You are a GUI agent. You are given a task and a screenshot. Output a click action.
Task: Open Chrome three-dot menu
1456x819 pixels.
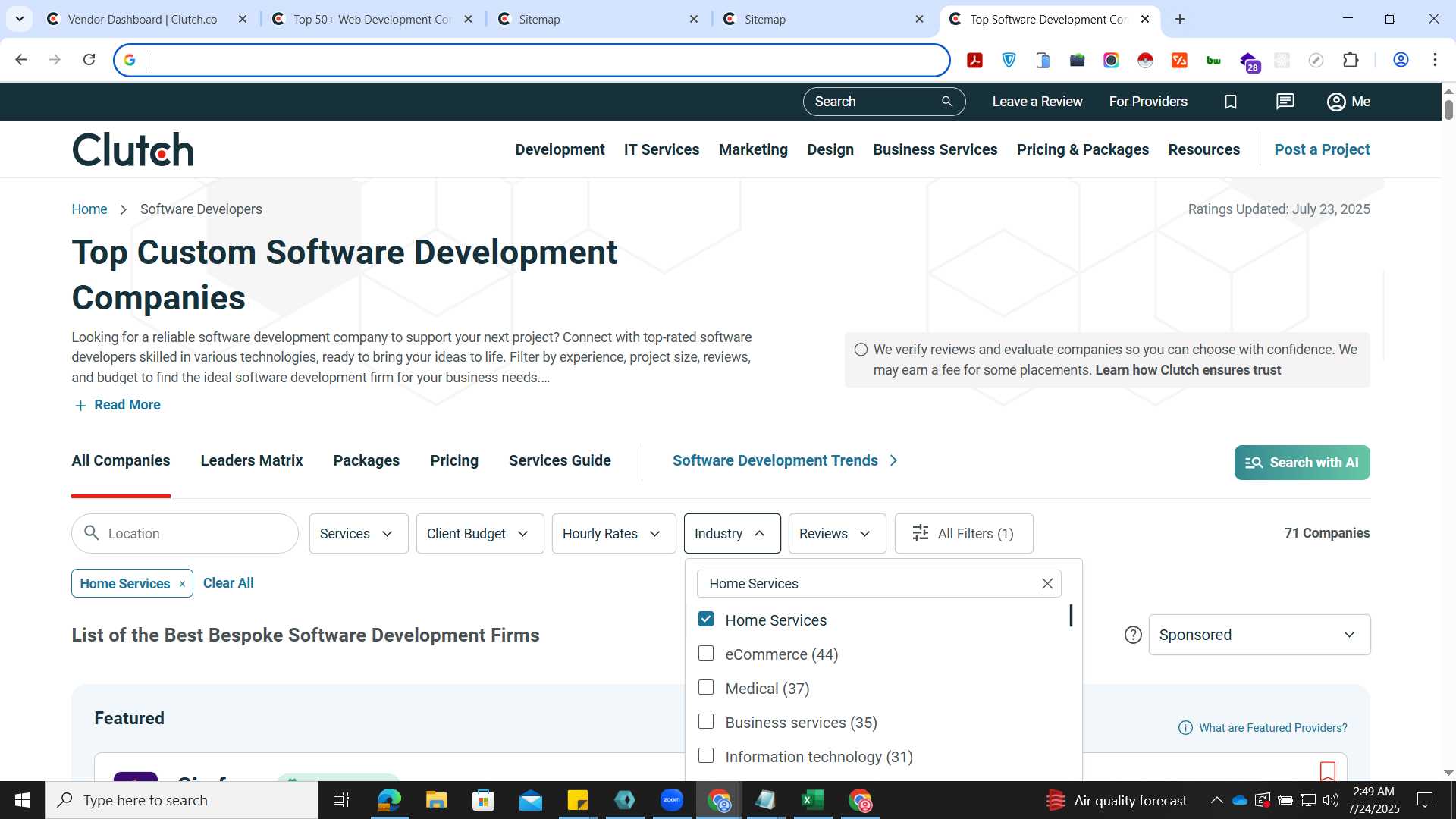1435,60
